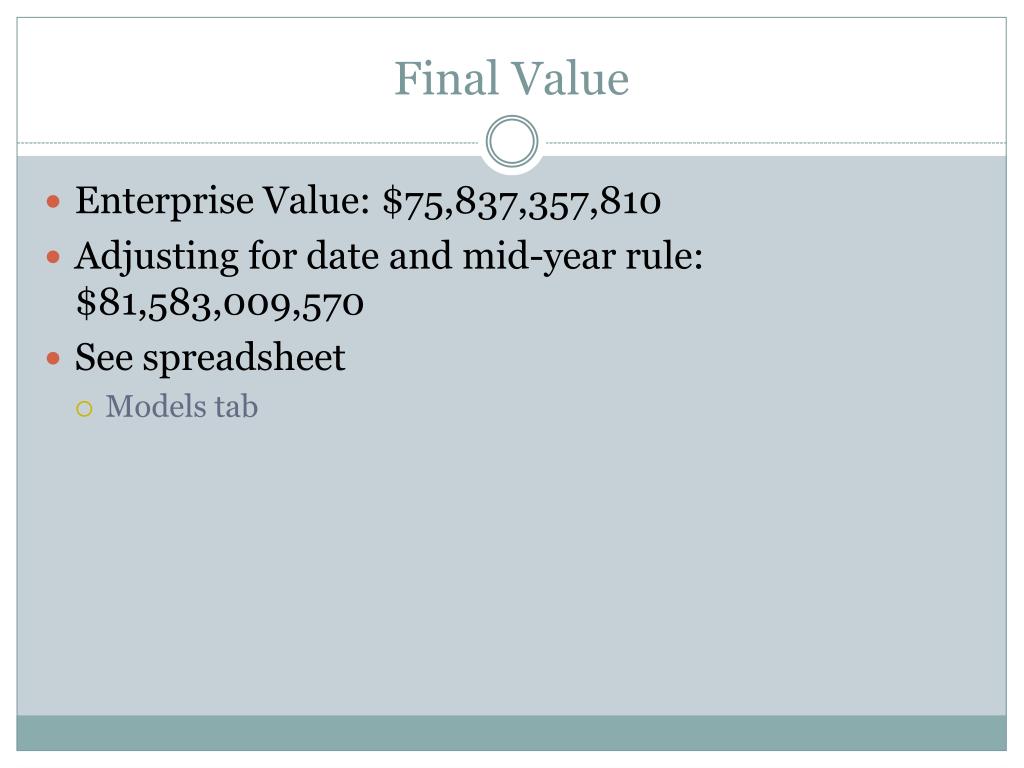
Task: Click the orange bullet before Adjusting
Action: pyautogui.click(x=54, y=257)
